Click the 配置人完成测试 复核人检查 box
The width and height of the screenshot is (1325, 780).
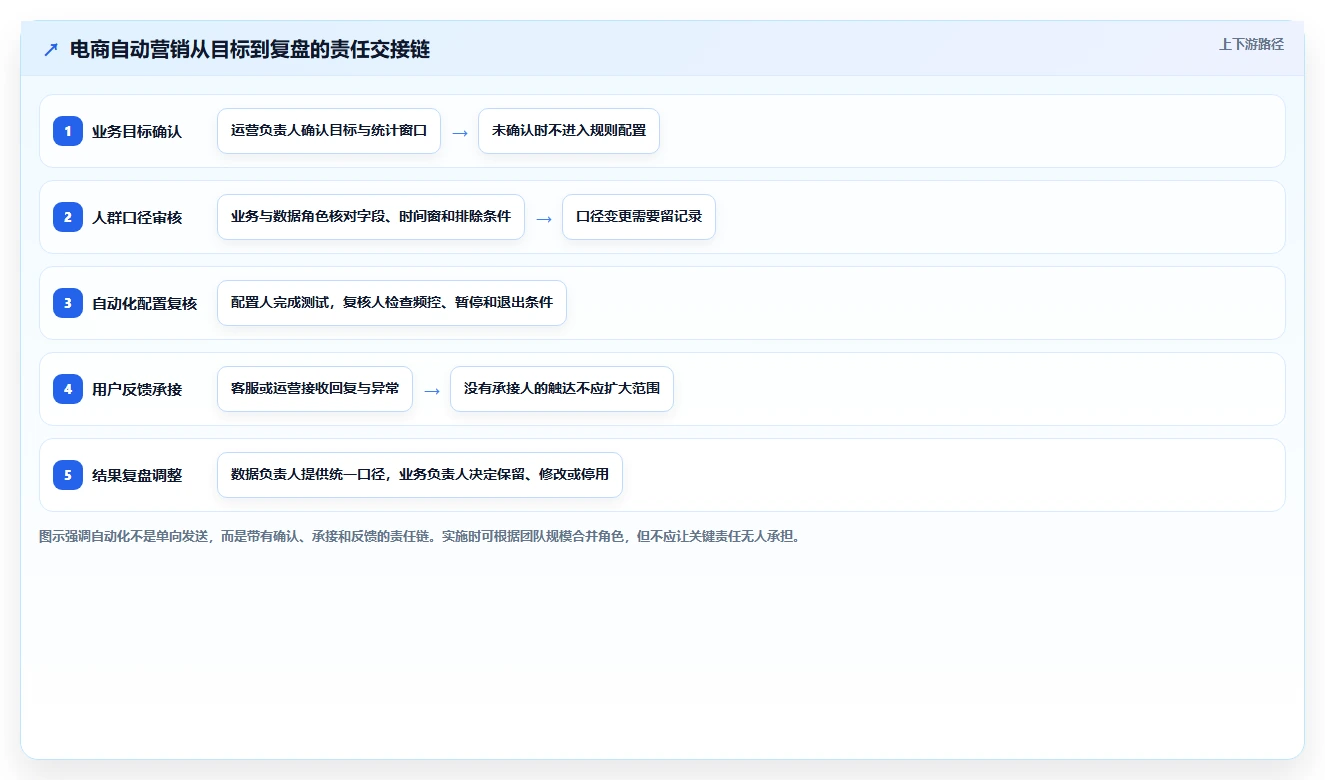[392, 303]
